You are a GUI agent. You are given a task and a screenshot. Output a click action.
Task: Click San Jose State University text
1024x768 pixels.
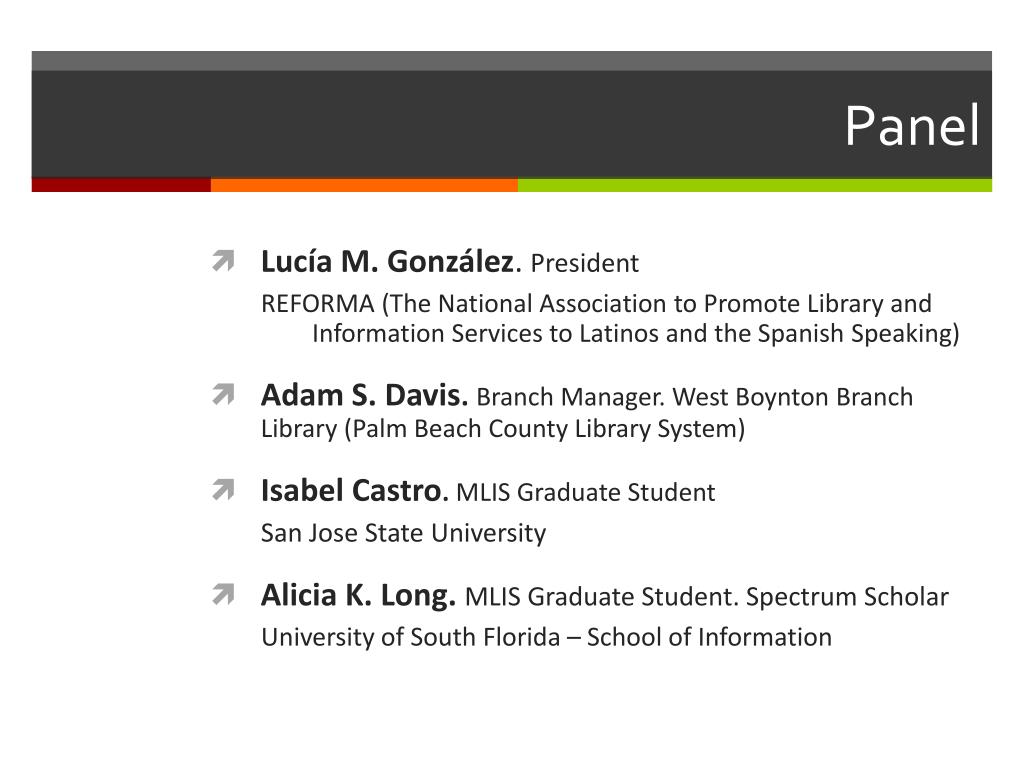tap(404, 533)
